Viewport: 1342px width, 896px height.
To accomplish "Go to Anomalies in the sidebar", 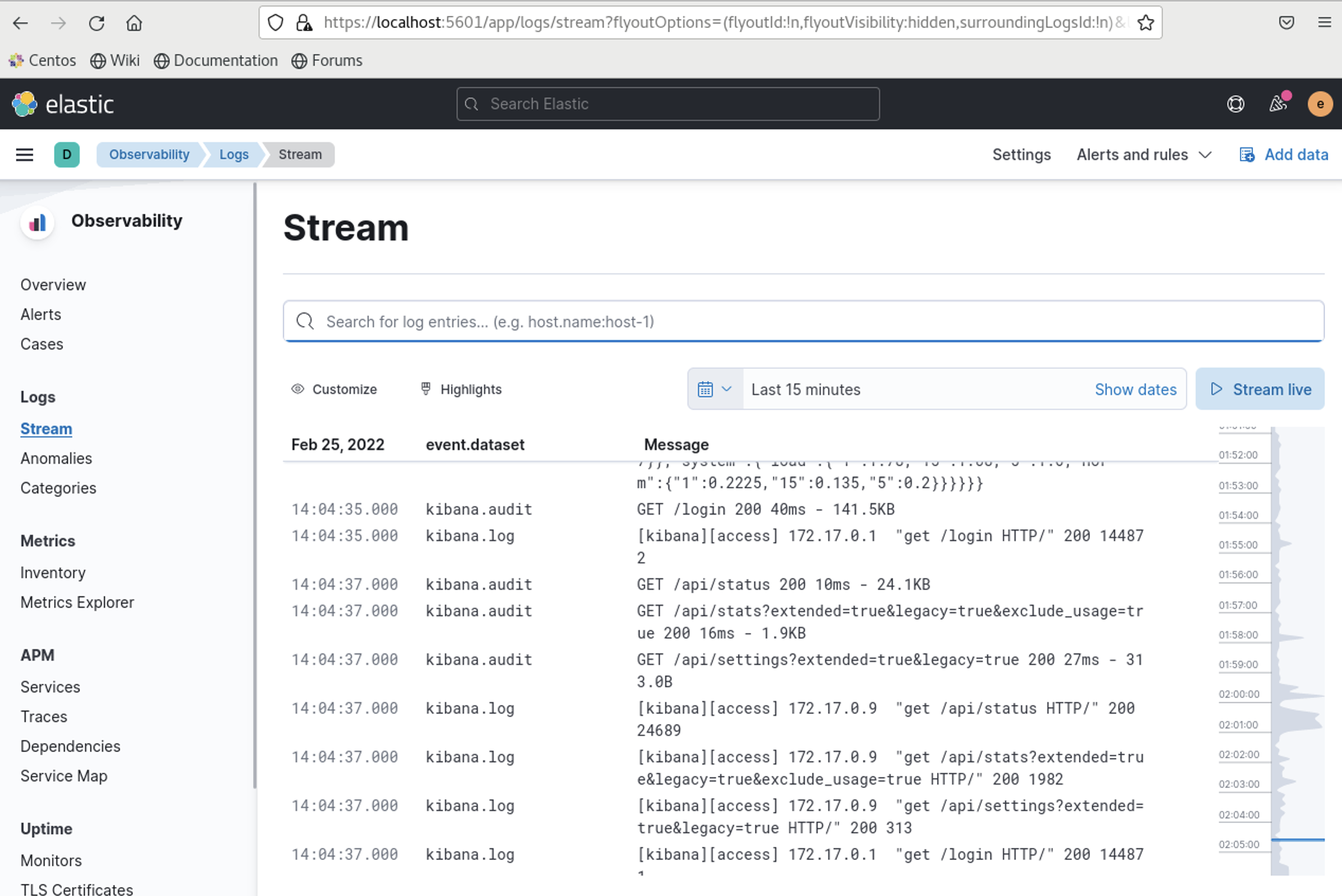I will click(56, 458).
